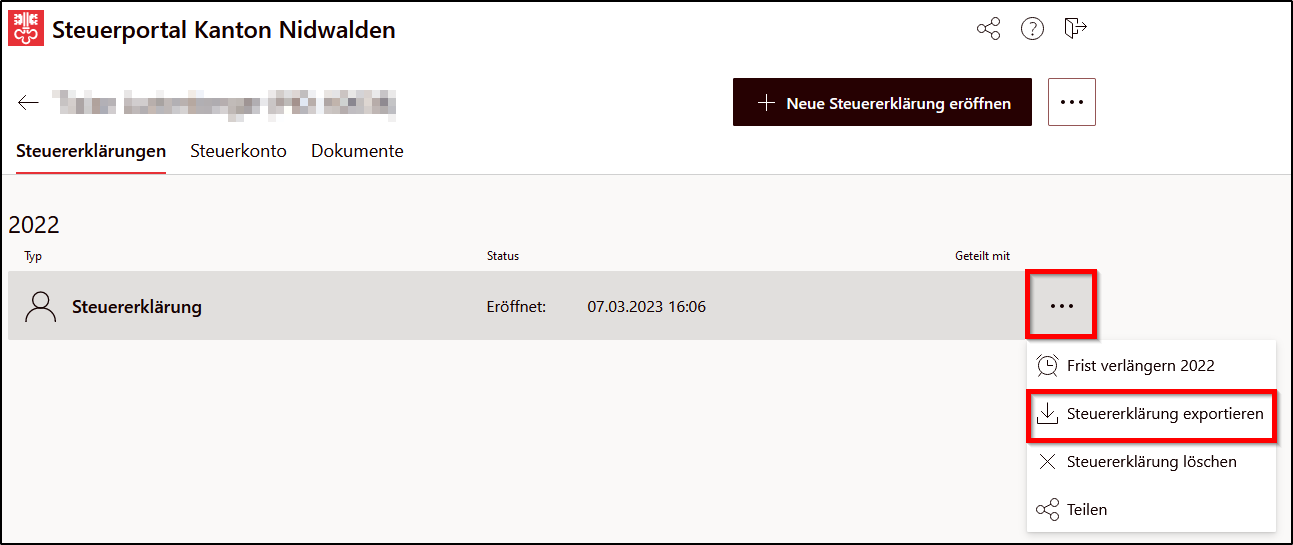Viewport: 1293px width, 545px height.
Task: Open the three-dot menu on the 2022 row
Action: (x=1062, y=305)
